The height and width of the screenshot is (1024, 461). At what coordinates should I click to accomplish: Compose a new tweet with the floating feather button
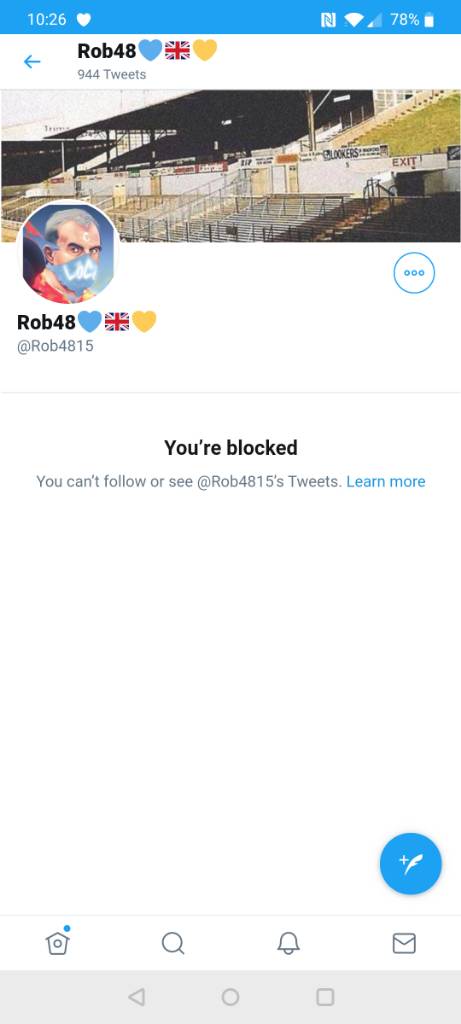tap(411, 863)
